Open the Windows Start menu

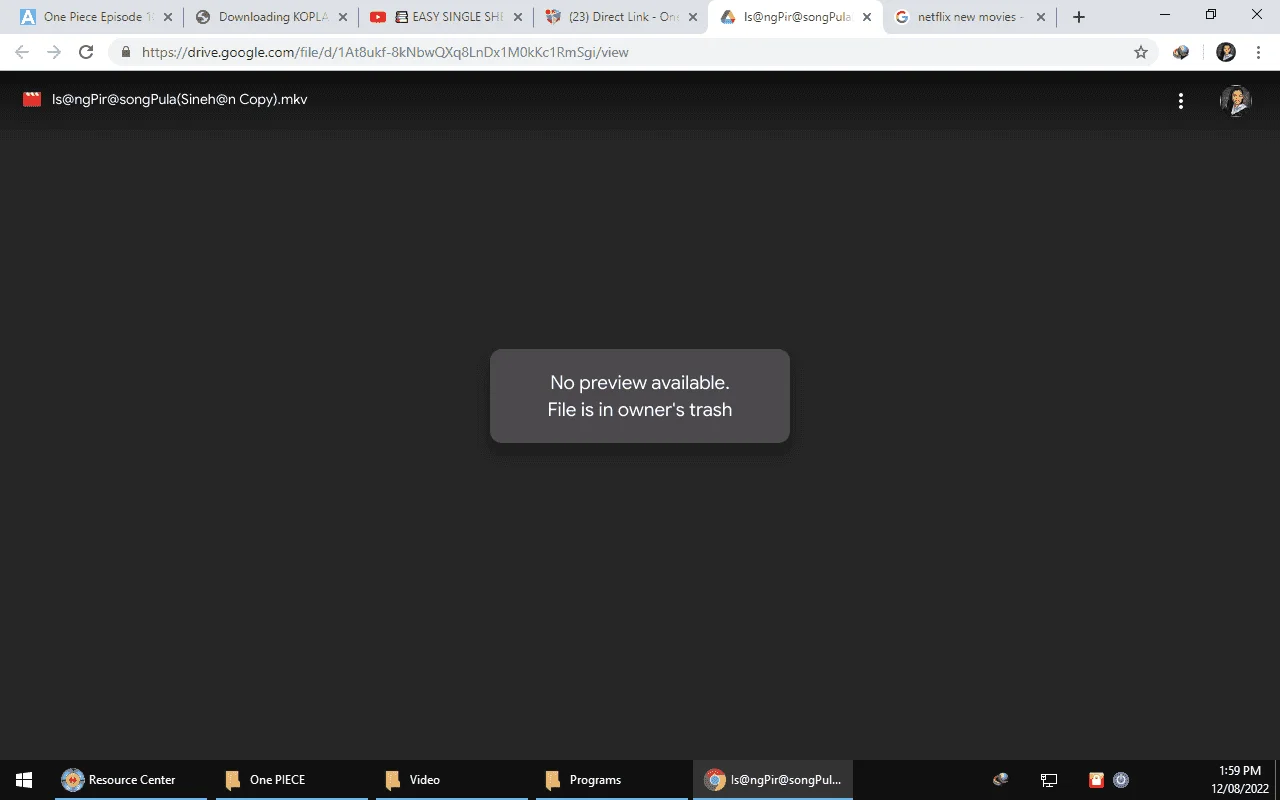(x=24, y=780)
